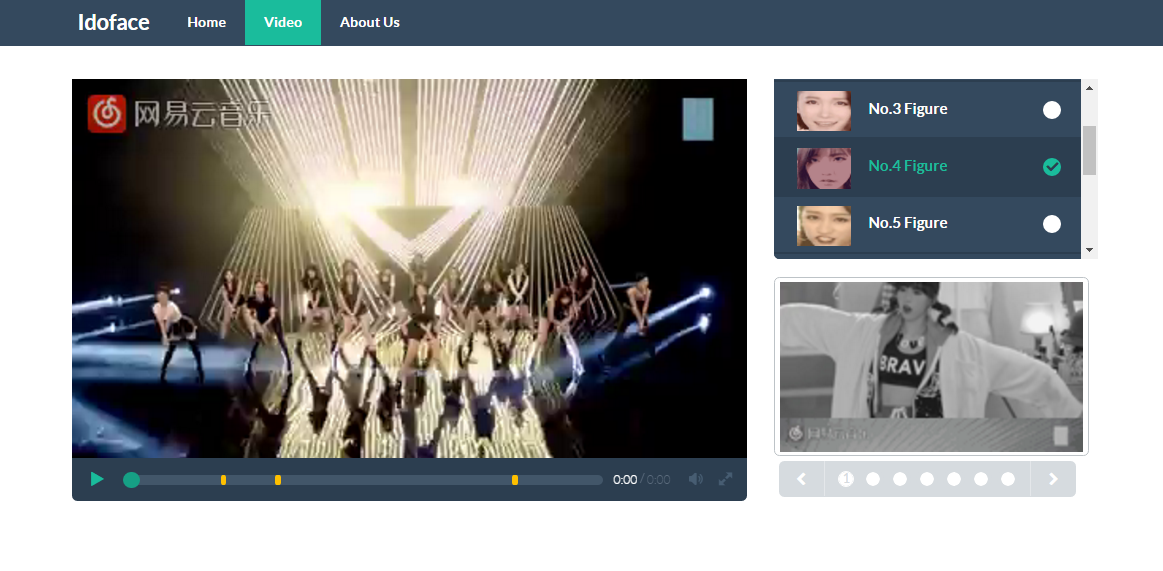Jump to second yellow timeline marker
Viewport: 1163px width, 571px height.
coord(277,480)
